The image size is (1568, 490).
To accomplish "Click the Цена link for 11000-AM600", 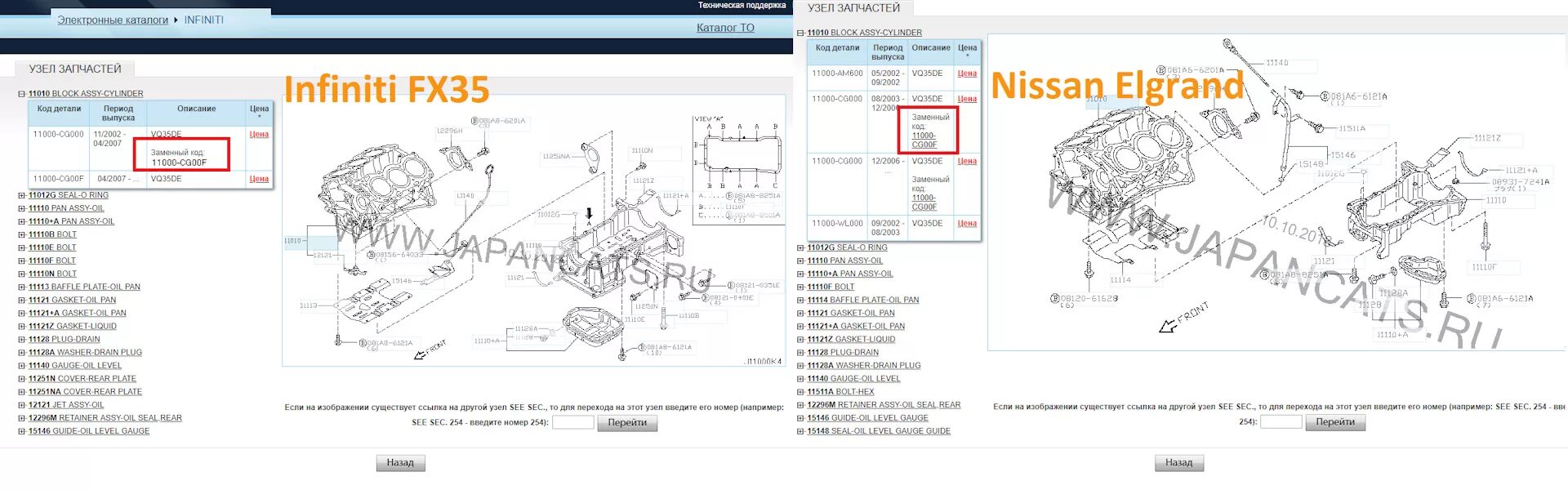I will pyautogui.click(x=967, y=73).
